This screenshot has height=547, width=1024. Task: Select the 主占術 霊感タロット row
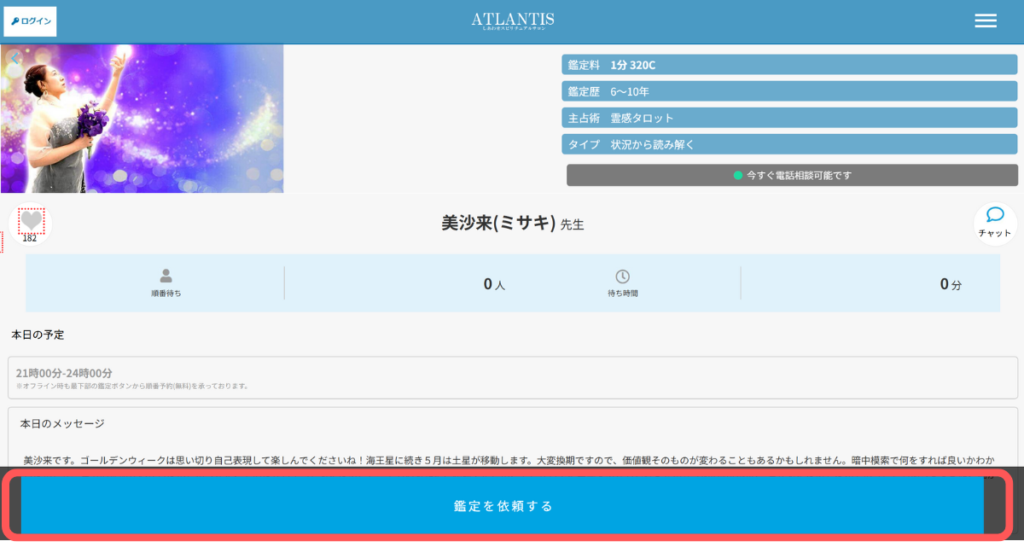point(789,118)
